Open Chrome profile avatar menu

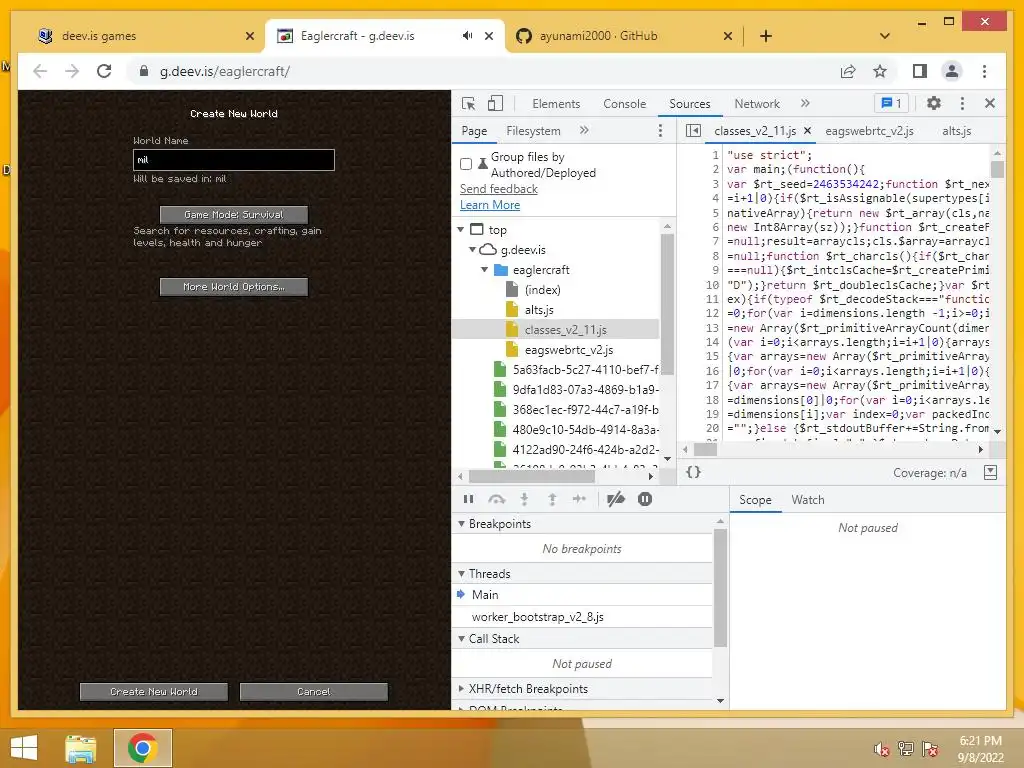coord(952,71)
